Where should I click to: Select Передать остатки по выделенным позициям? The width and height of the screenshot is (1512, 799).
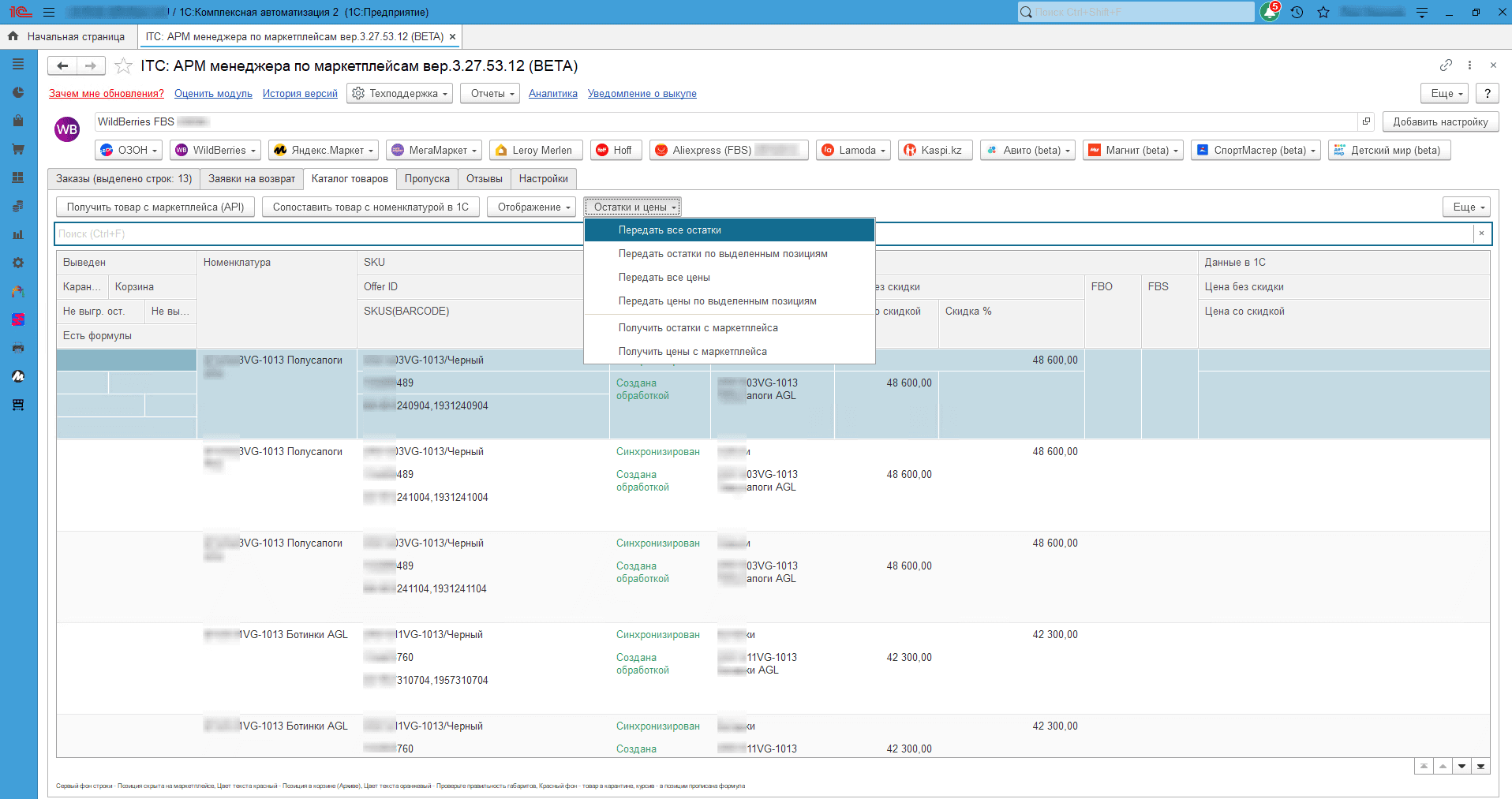click(729, 254)
